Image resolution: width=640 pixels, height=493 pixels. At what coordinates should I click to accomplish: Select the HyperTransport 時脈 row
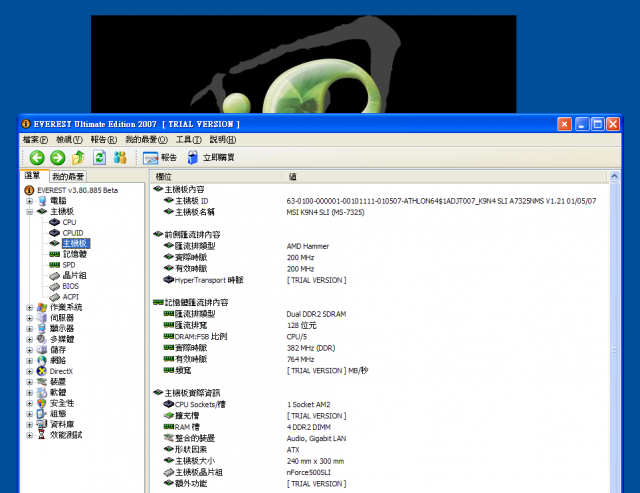[x=380, y=280]
